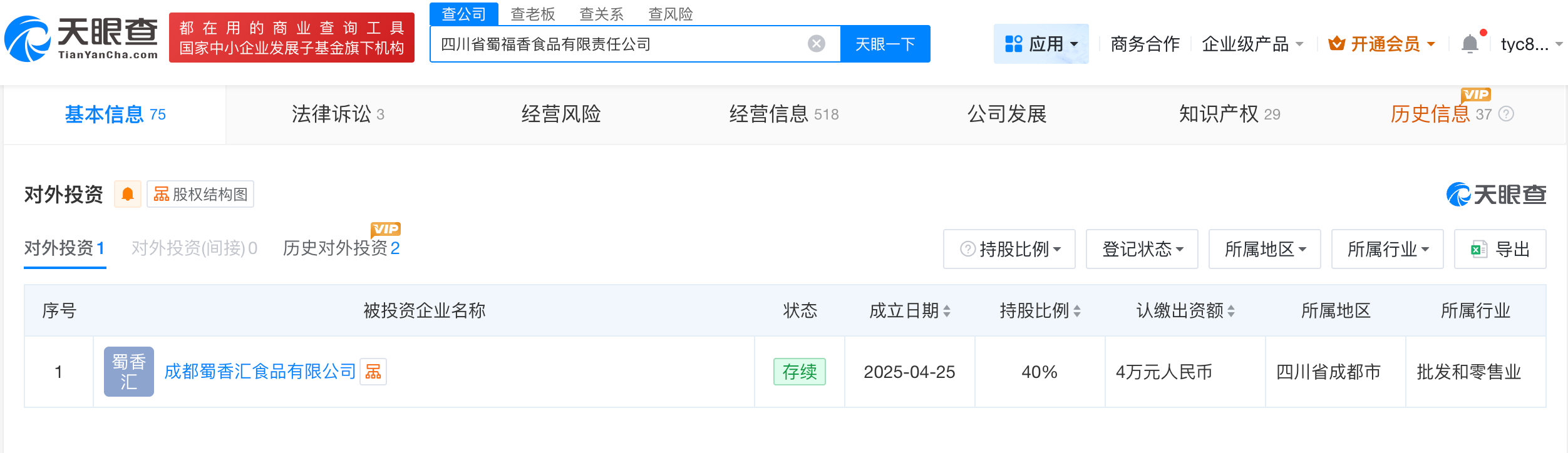Expand the 企业级产品 dropdown
Screen dimensions: 1568x453
click(1252, 44)
